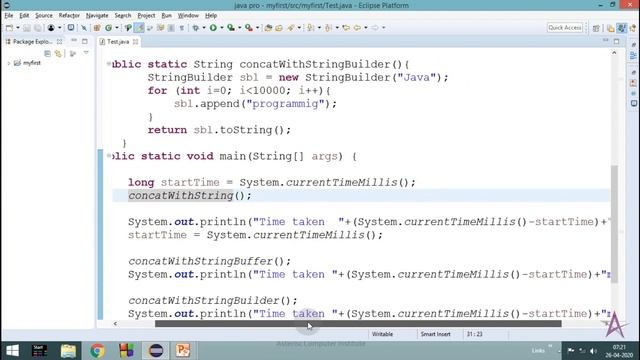Open the File menu

tap(9, 16)
